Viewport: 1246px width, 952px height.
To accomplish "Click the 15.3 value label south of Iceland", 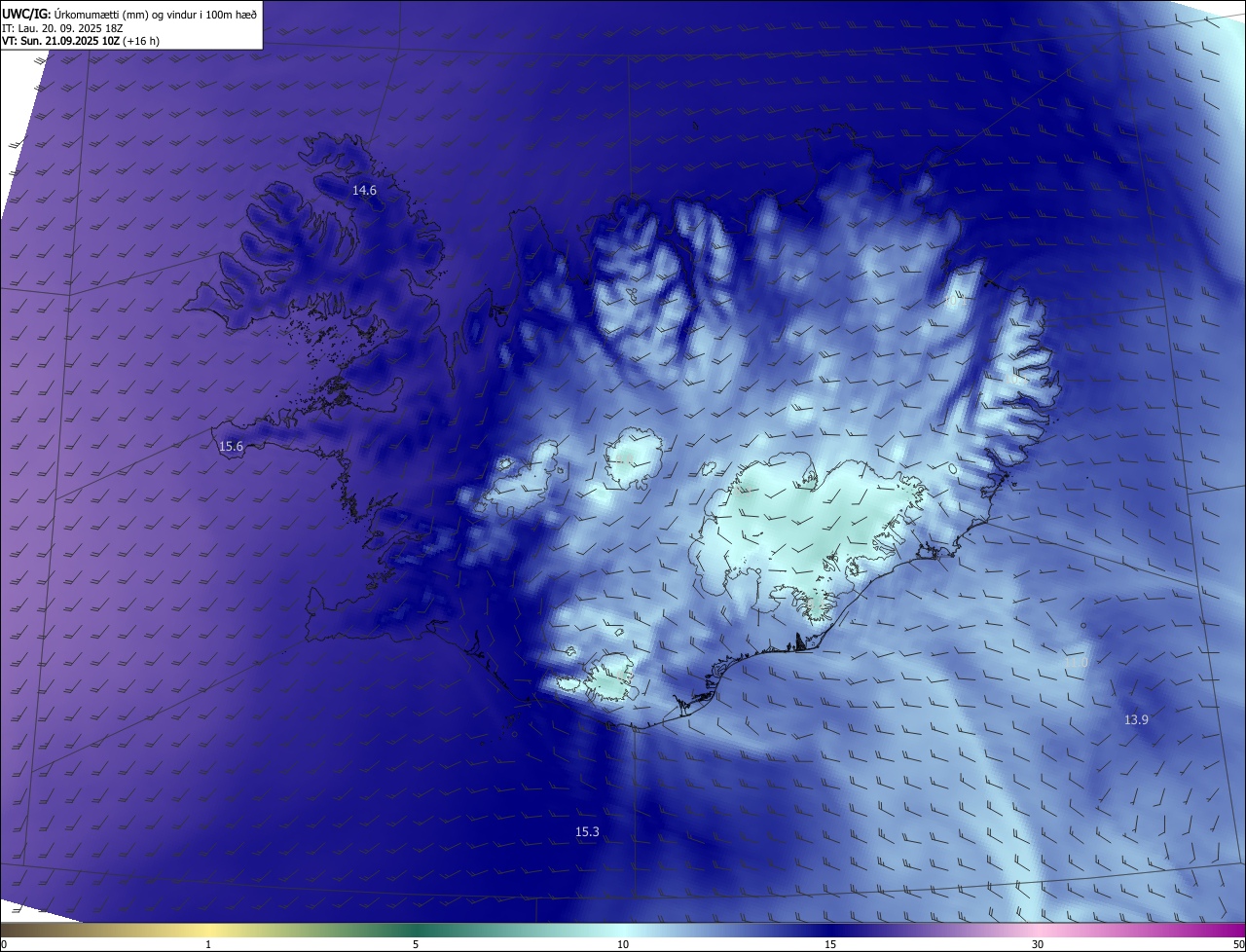I will (x=587, y=832).
